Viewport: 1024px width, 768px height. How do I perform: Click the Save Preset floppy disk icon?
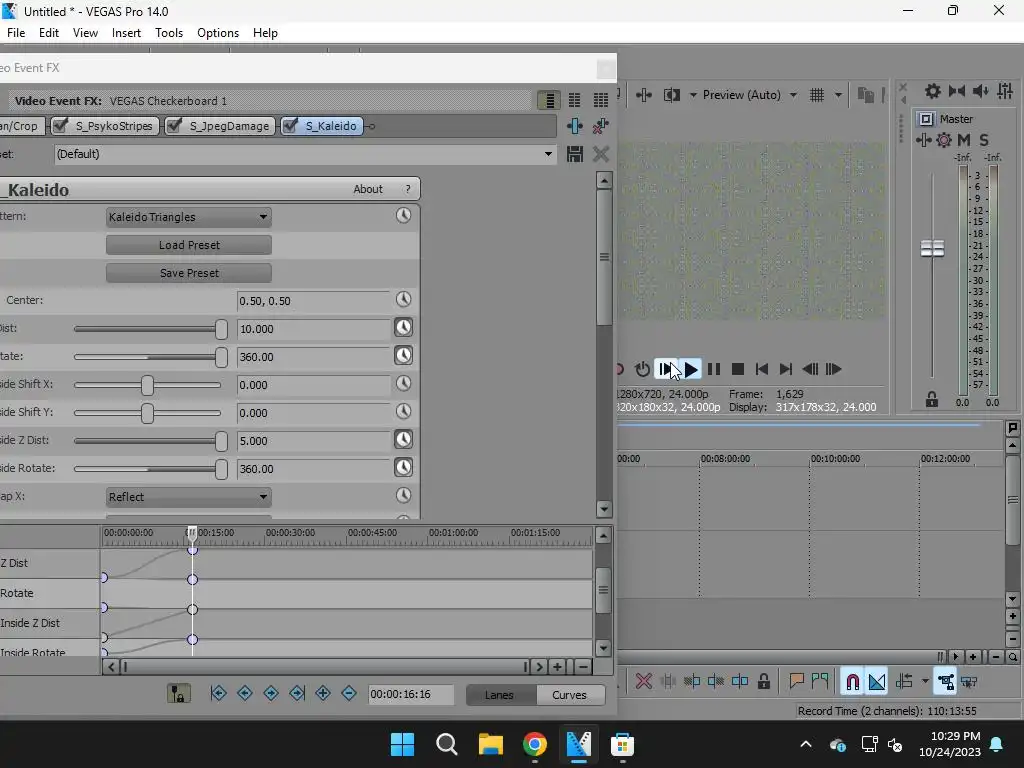click(x=575, y=154)
